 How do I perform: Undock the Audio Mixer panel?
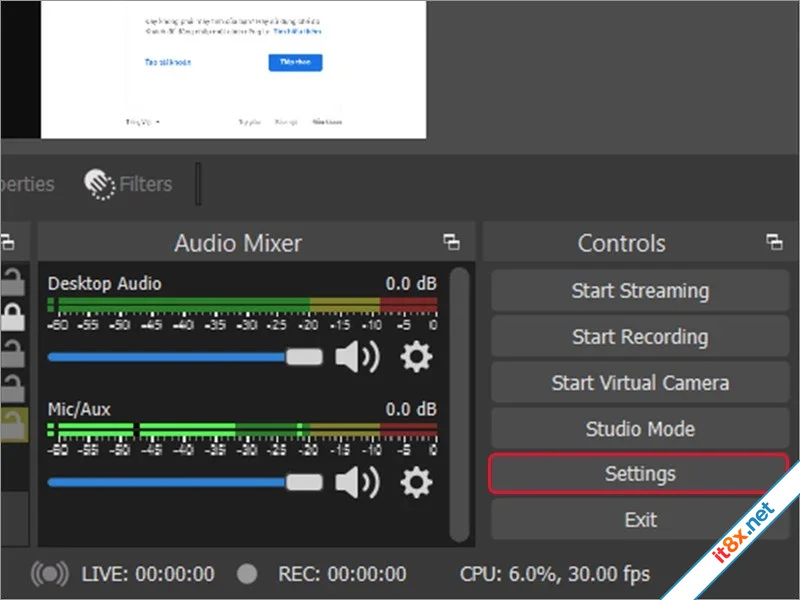coord(452,242)
